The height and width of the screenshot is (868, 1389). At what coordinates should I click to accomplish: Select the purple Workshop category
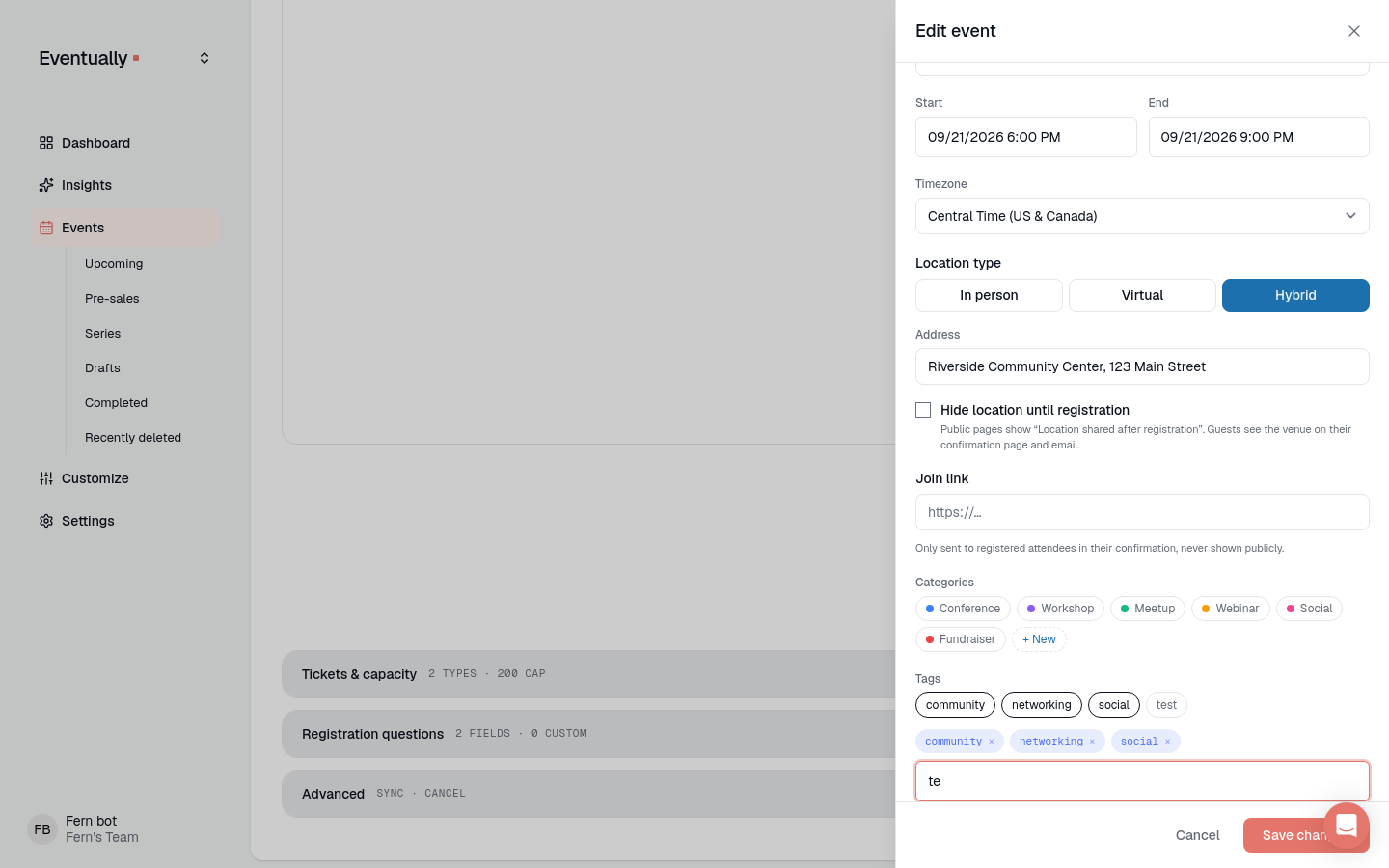coord(1060,609)
